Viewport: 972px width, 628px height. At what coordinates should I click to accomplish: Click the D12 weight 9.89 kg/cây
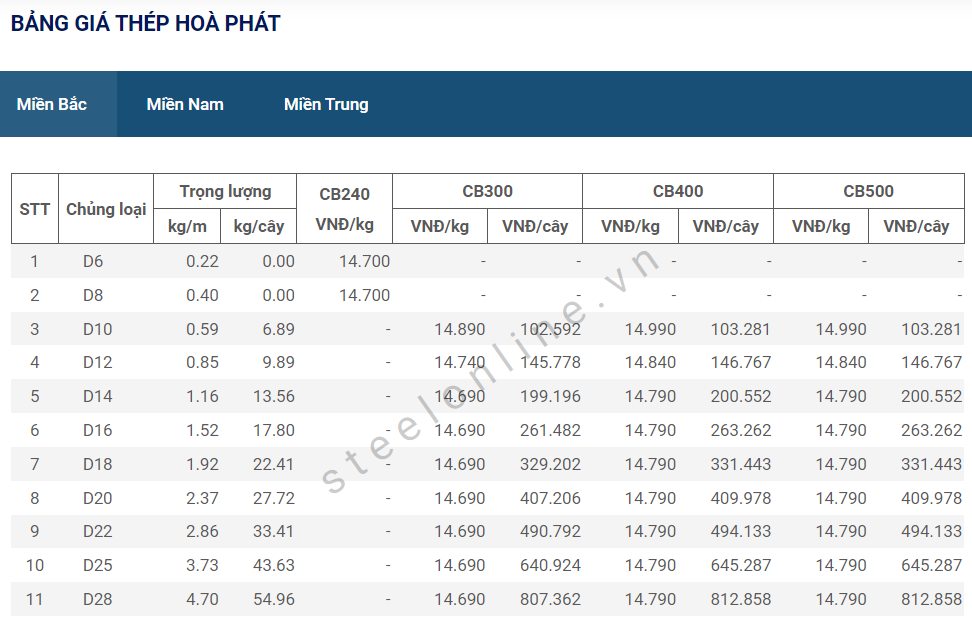click(x=278, y=363)
